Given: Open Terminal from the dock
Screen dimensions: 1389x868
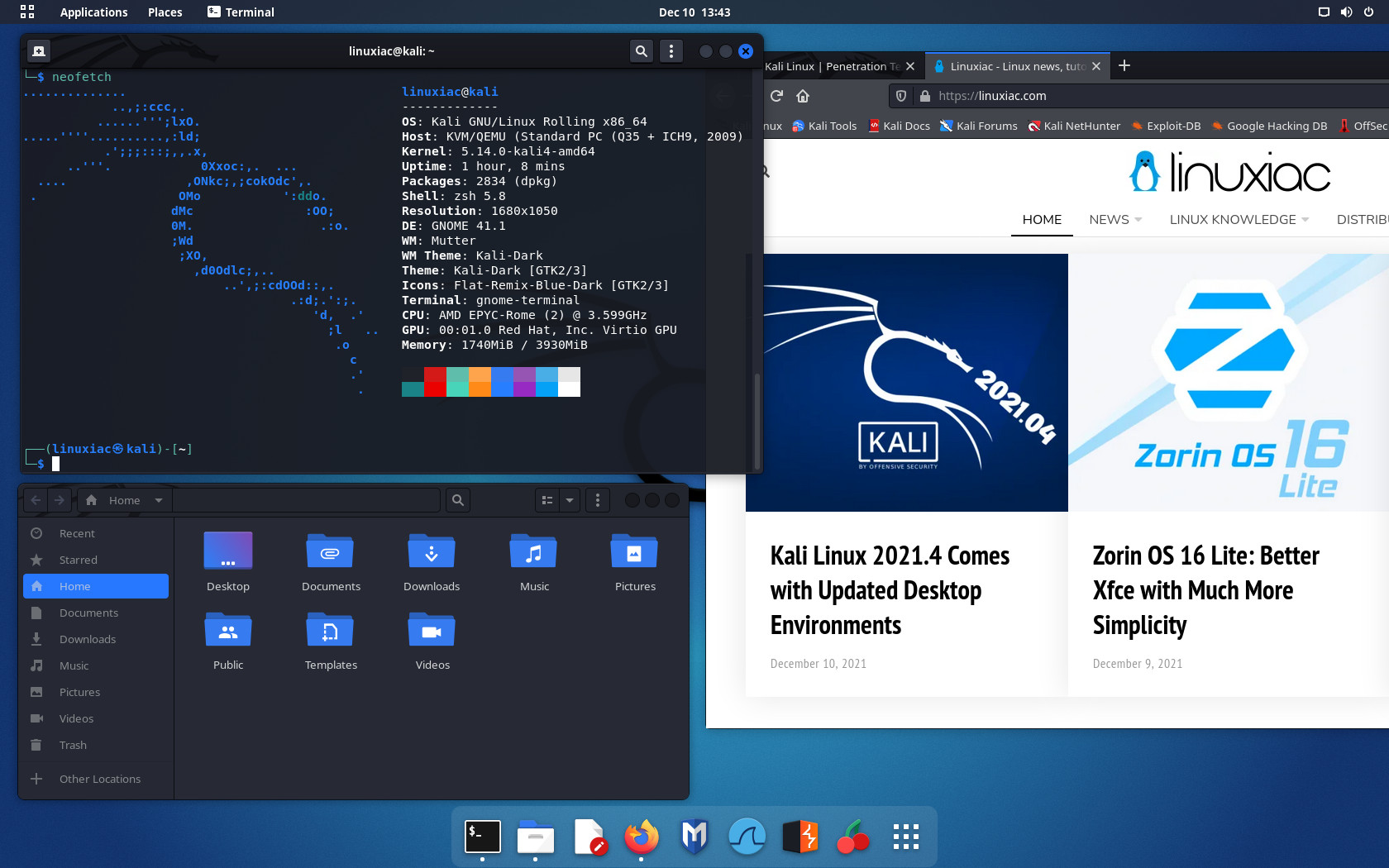Looking at the screenshot, I should (483, 837).
